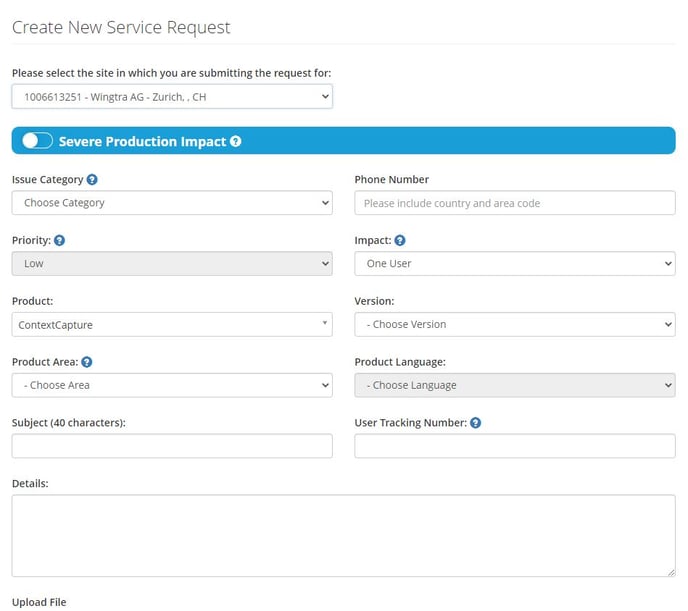Image resolution: width=688 pixels, height=611 pixels.
Task: Expand the Choose Area dropdown
Action: 172,385
